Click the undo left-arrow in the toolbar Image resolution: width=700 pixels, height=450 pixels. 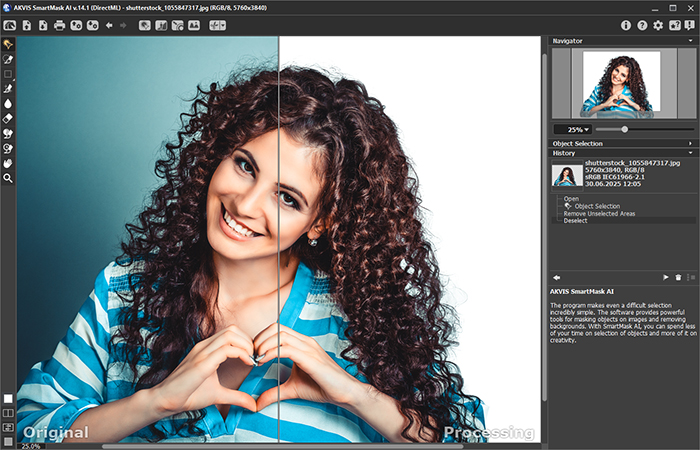[x=109, y=25]
